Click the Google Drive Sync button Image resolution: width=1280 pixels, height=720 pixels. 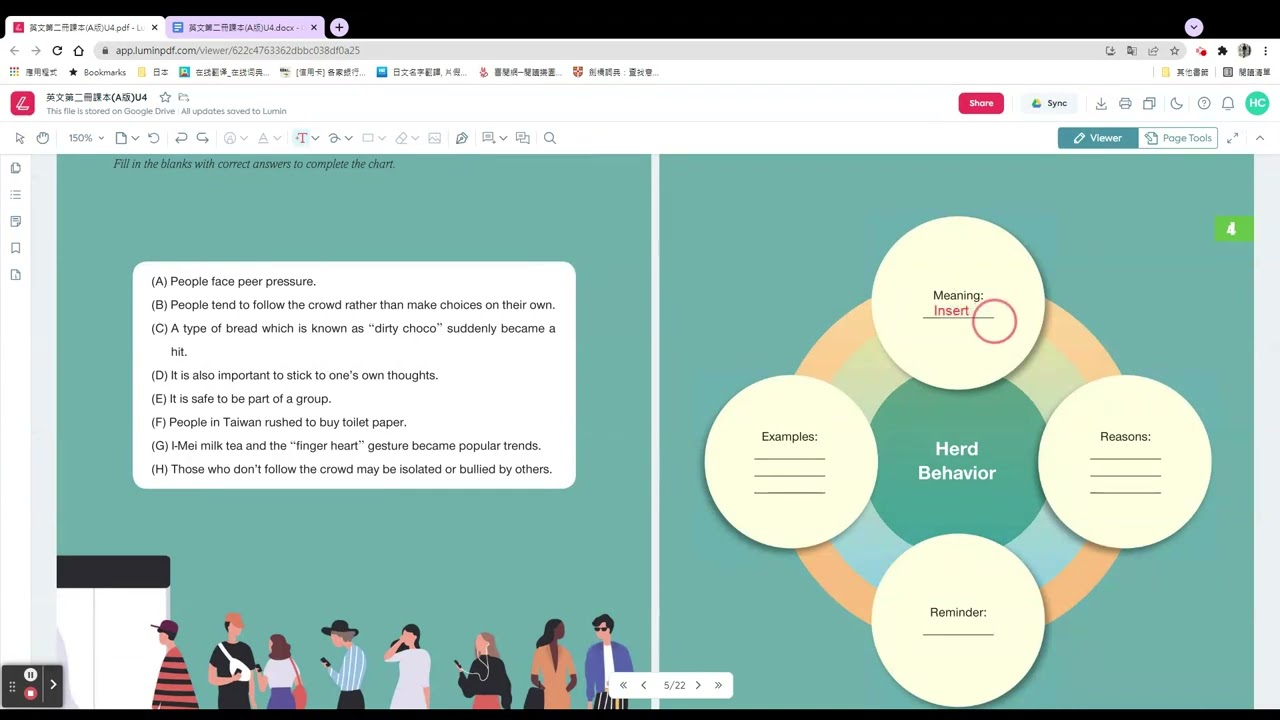point(1049,103)
